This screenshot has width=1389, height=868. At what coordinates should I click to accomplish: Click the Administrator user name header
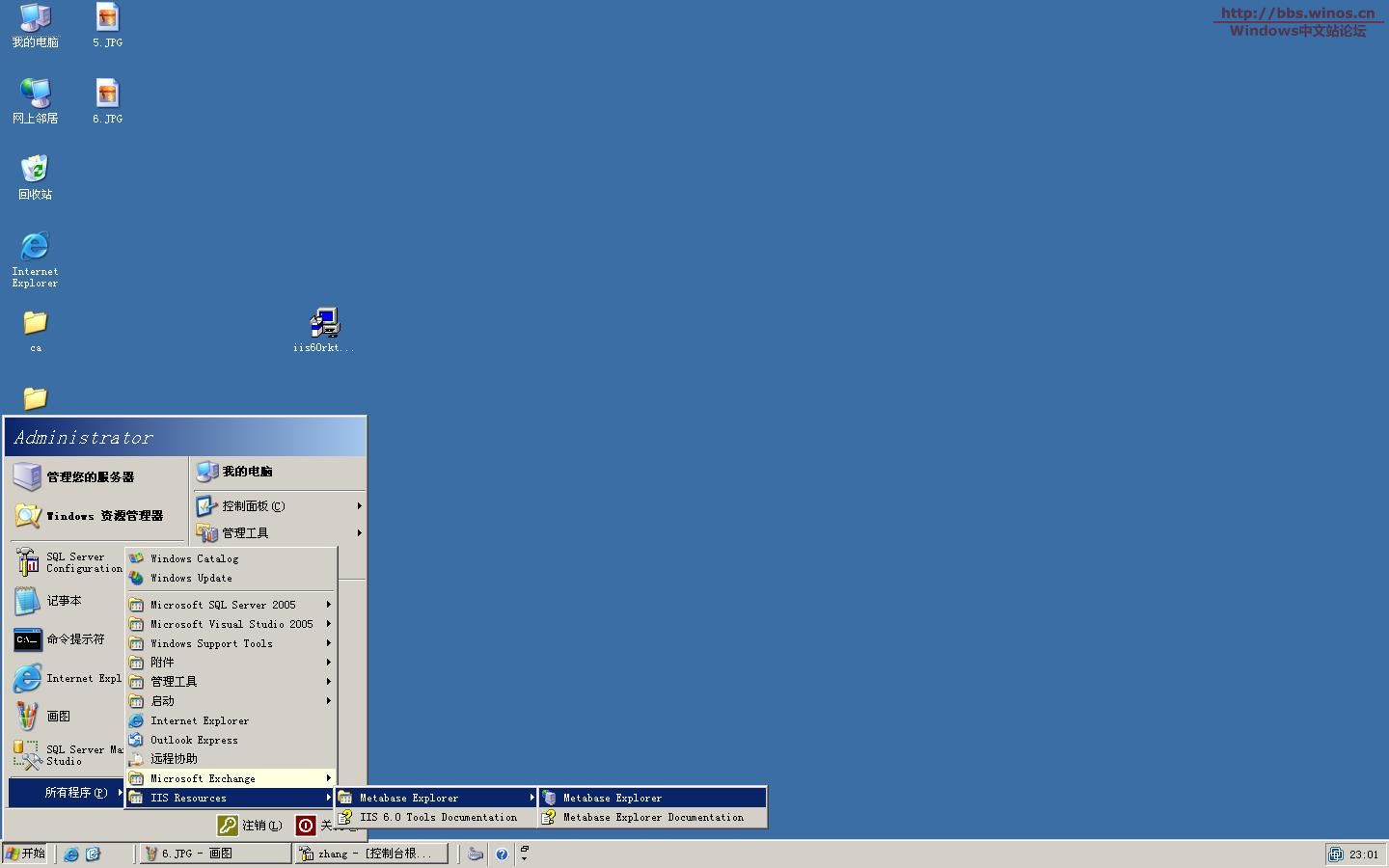click(84, 438)
